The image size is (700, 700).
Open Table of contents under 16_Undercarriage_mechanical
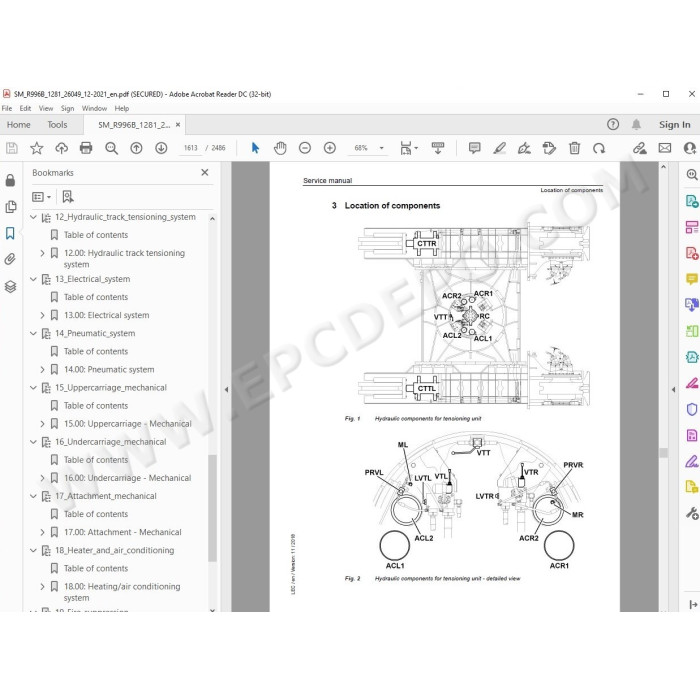96,460
